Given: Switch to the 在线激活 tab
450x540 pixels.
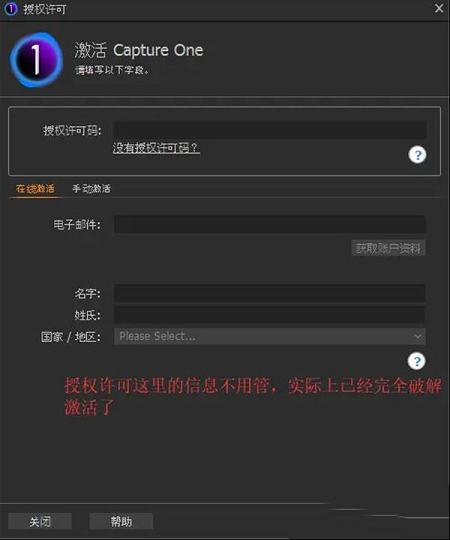Looking at the screenshot, I should [35, 189].
